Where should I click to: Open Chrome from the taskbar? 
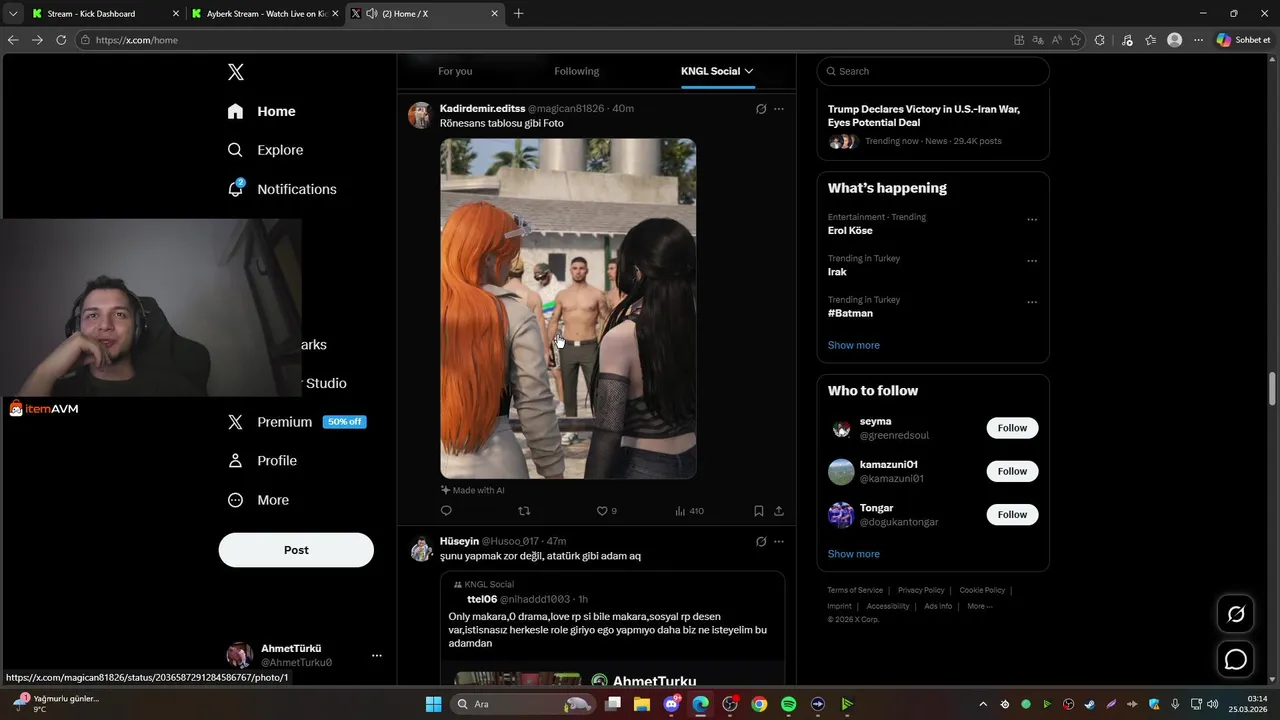pos(759,704)
